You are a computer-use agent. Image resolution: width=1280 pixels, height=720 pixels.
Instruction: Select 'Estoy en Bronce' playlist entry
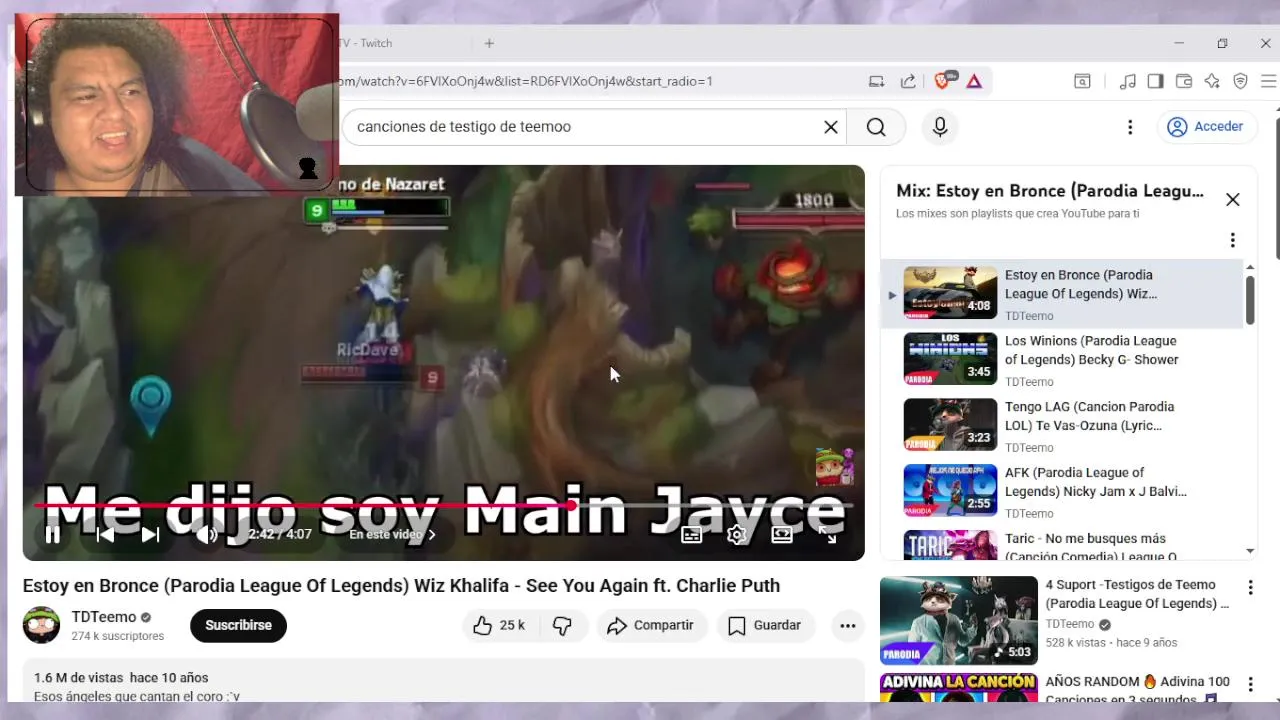click(x=1062, y=293)
